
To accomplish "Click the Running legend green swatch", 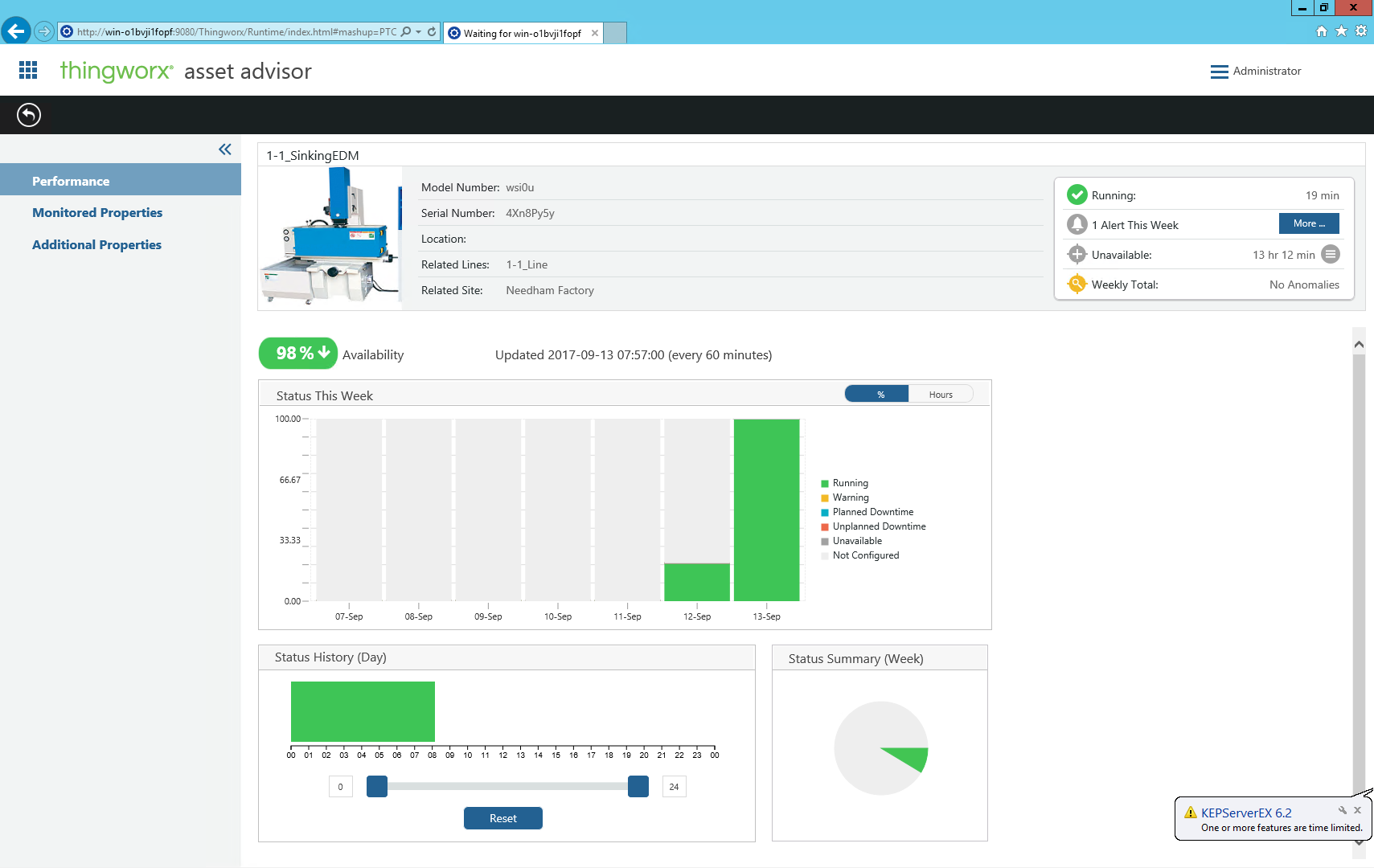I will pyautogui.click(x=825, y=484).
